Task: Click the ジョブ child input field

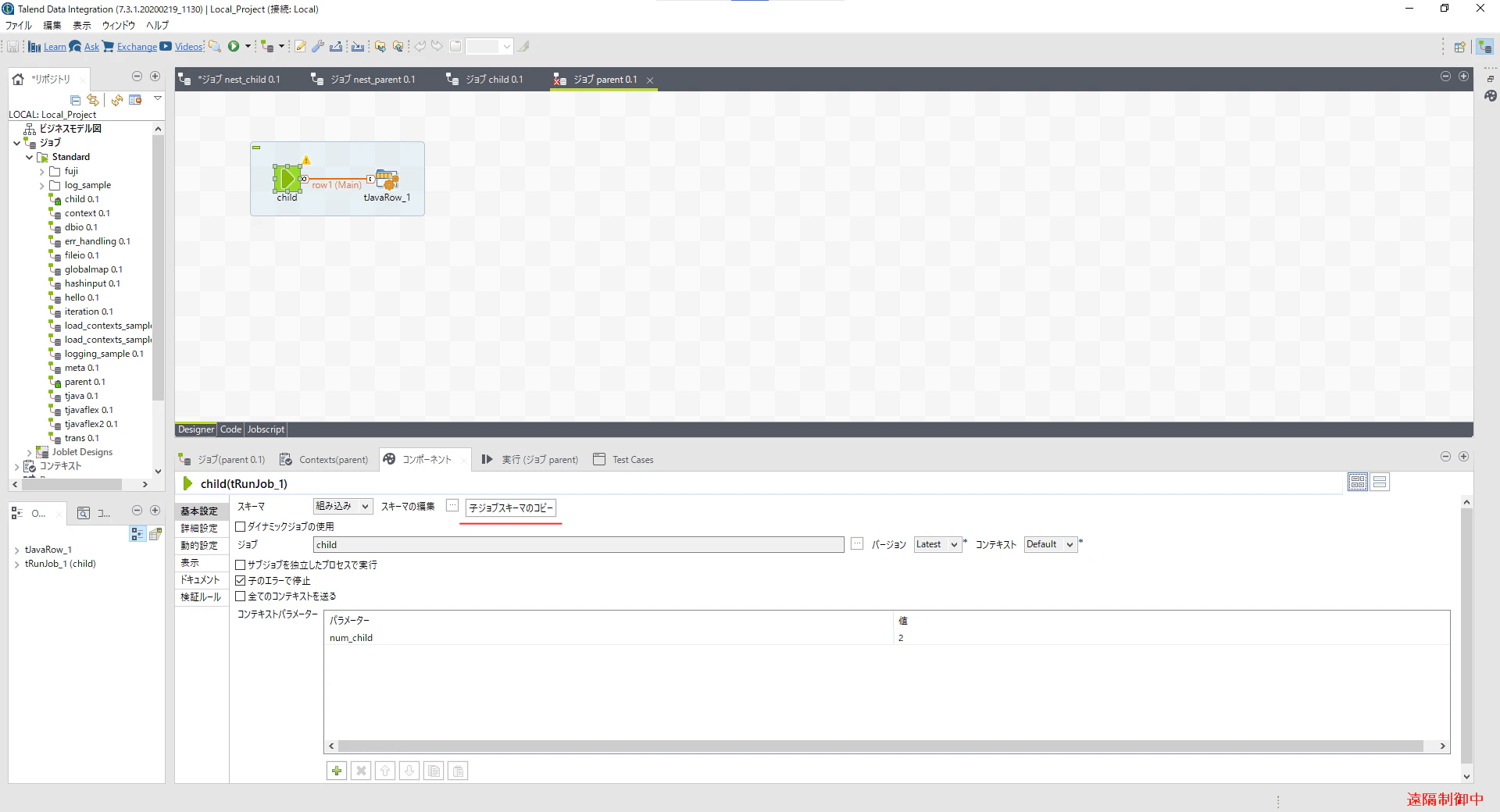Action: click(578, 545)
